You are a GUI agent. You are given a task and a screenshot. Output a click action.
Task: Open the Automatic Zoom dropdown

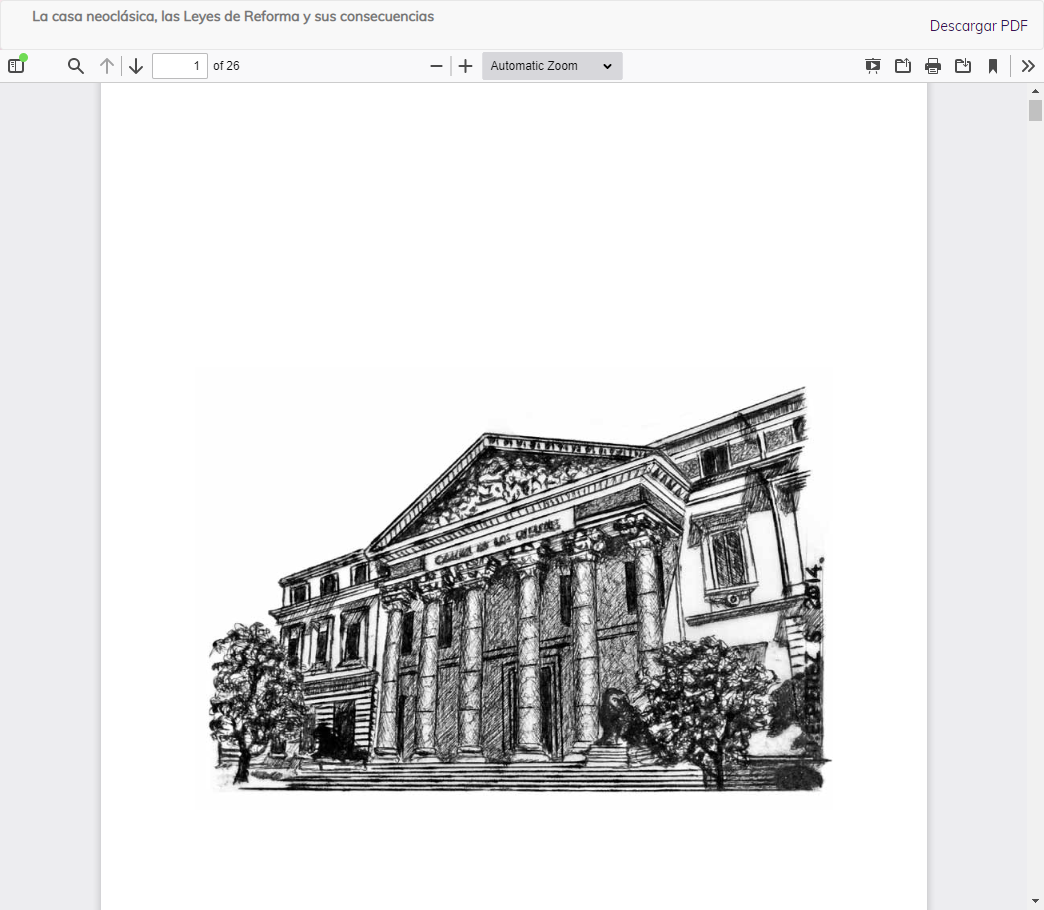coord(552,66)
